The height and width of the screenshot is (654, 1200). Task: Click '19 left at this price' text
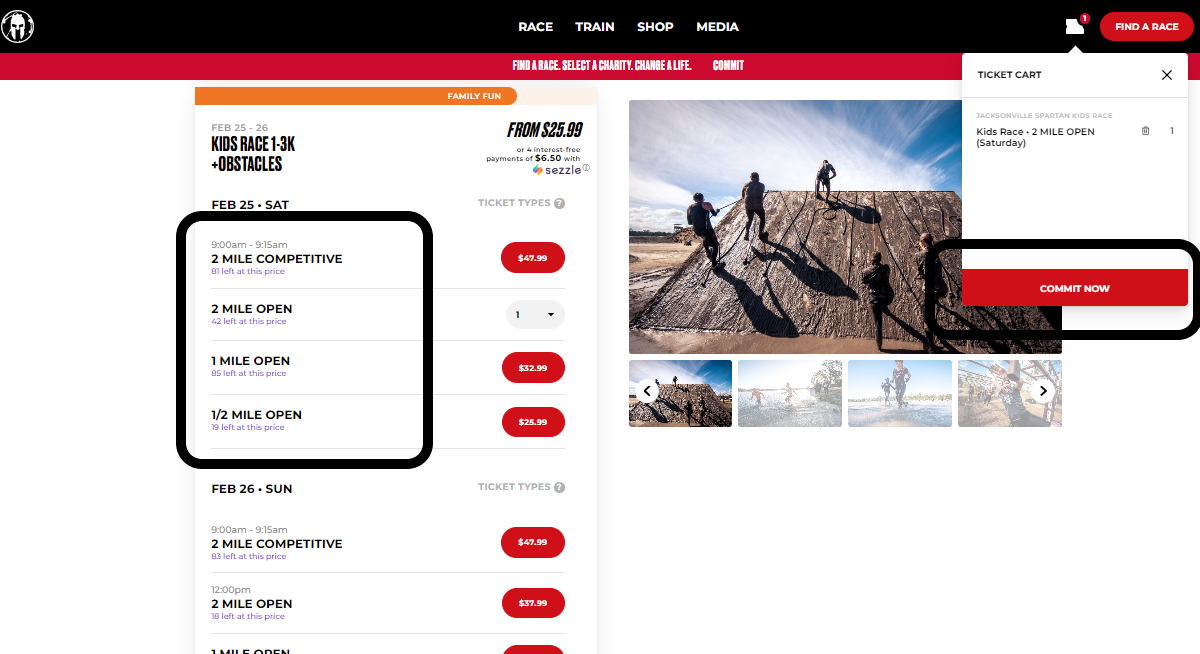248,428
